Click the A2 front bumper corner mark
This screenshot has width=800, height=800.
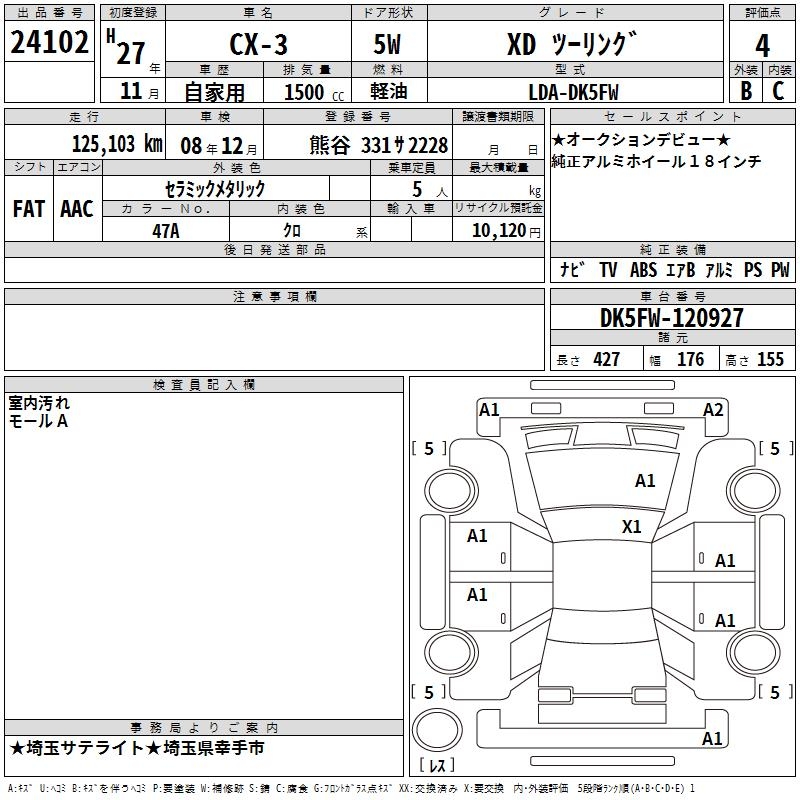pos(713,410)
